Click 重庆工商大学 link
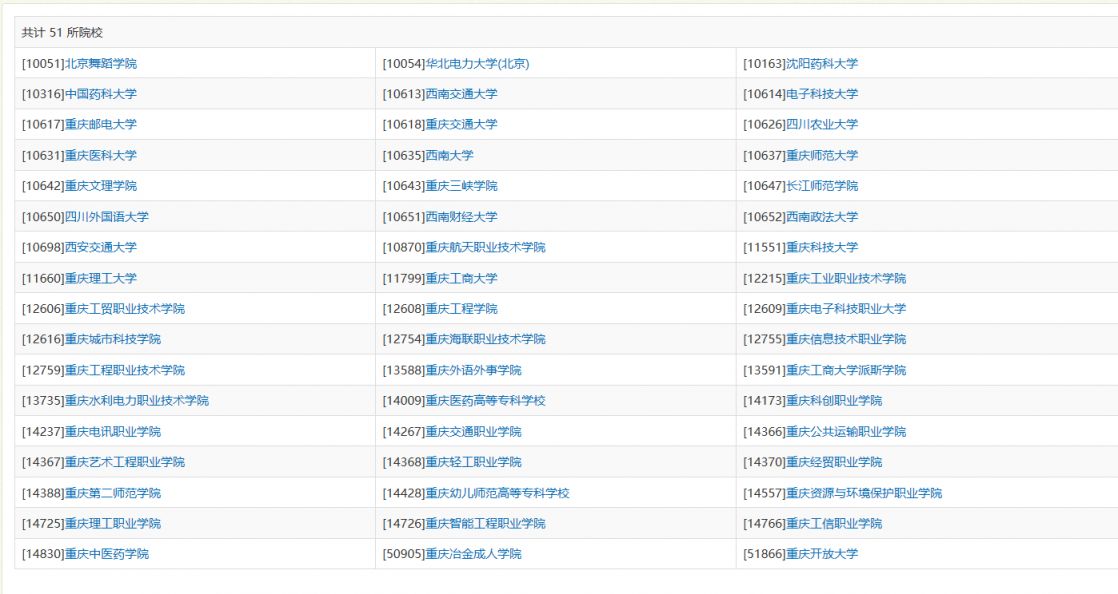Image resolution: width=1118 pixels, height=594 pixels. 461,278
